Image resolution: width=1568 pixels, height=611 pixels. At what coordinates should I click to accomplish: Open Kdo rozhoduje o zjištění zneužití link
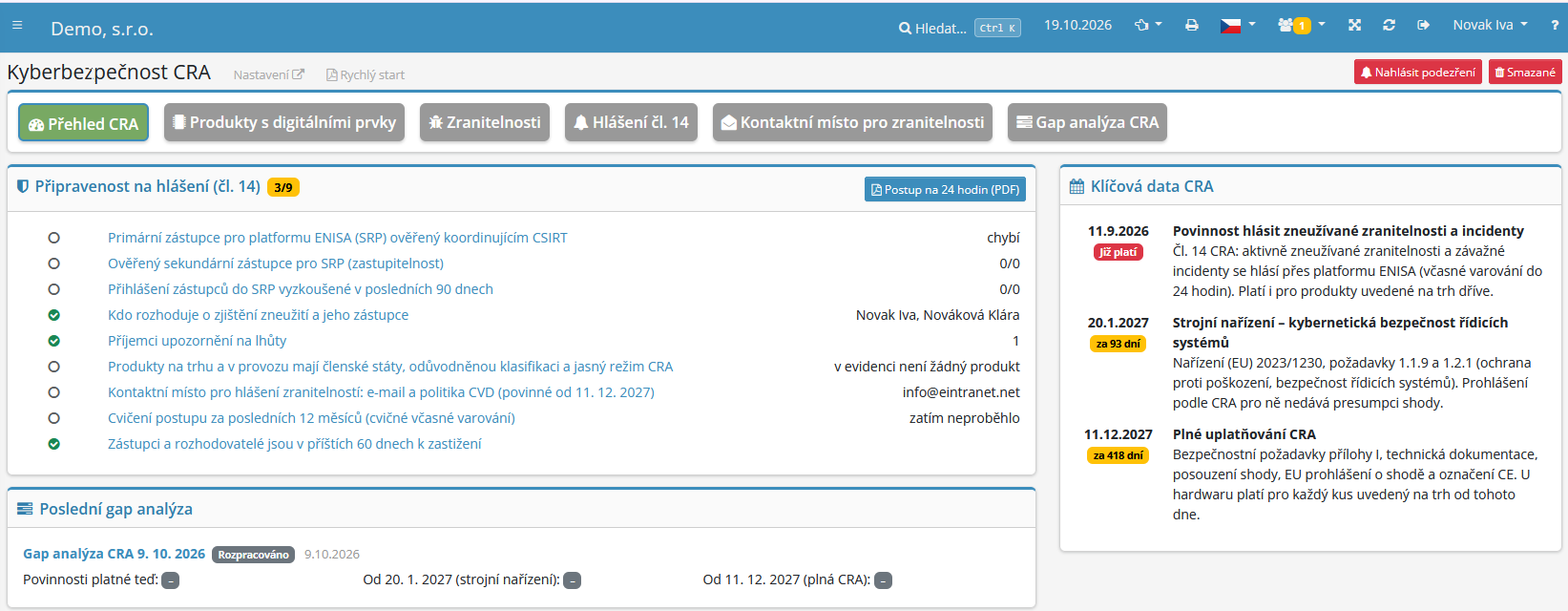258,315
